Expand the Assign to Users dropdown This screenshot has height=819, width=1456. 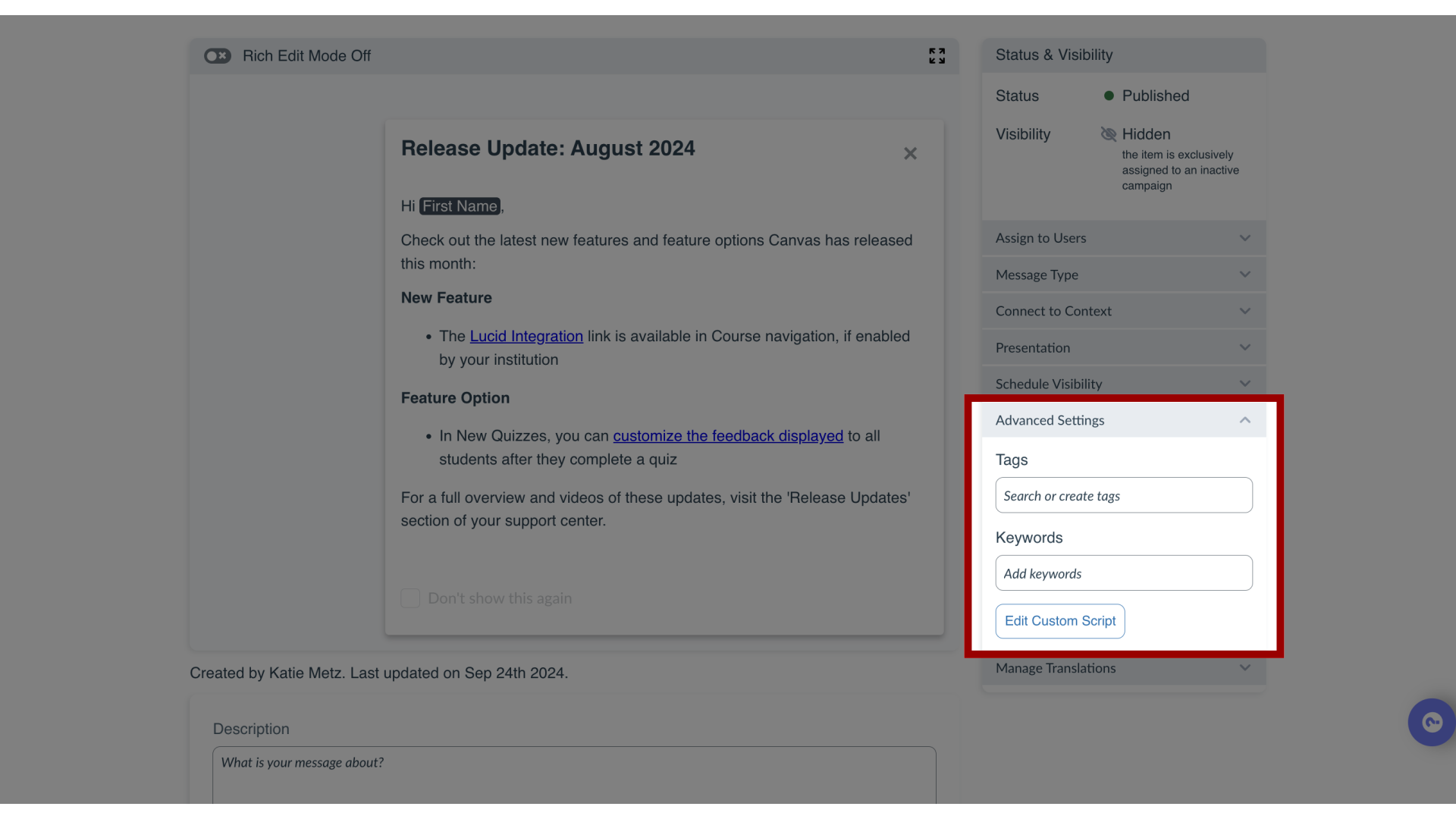(x=1124, y=238)
